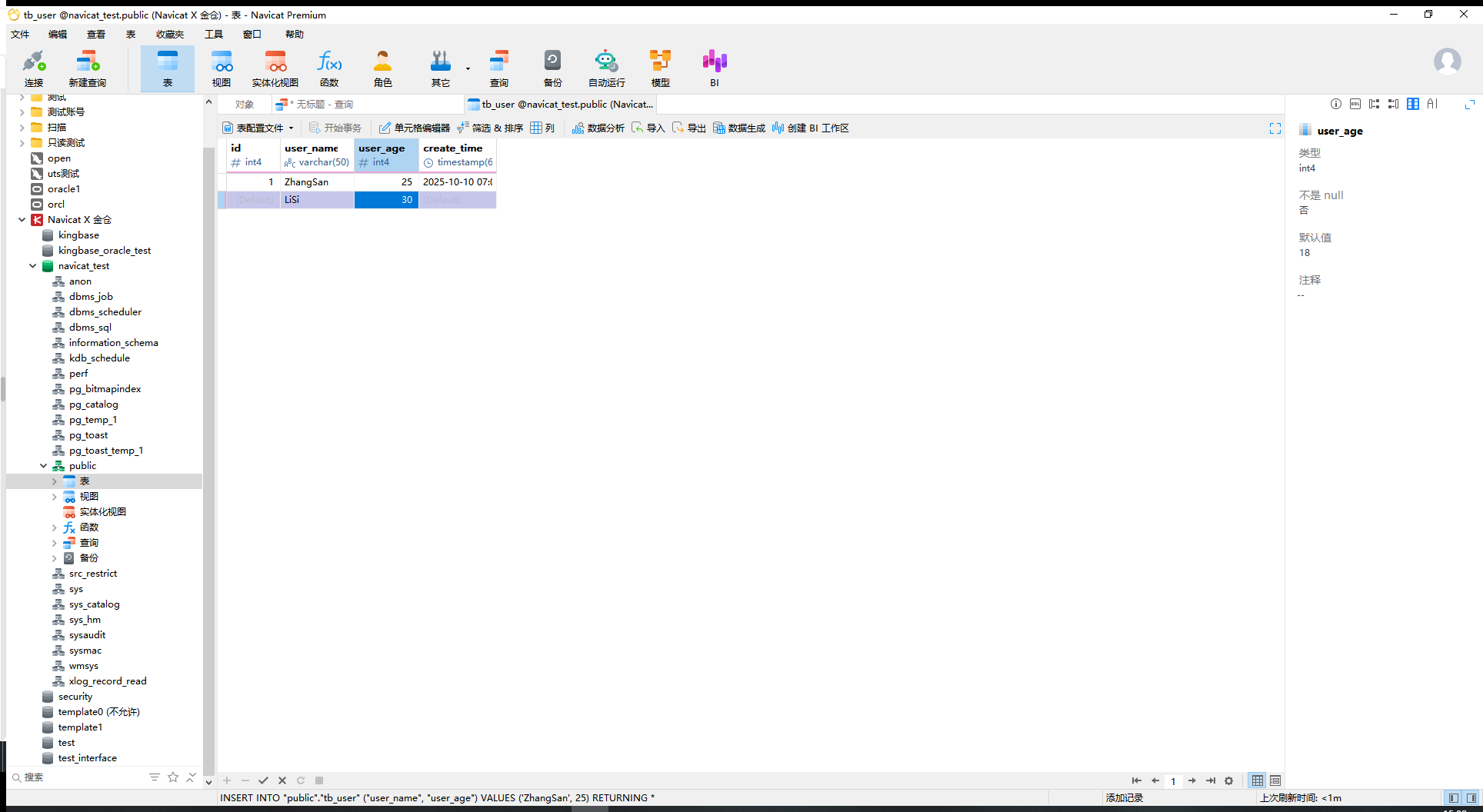This screenshot has width=1483, height=812.
Task: Open the 查询 (Query) toolbar icon
Action: 499,68
